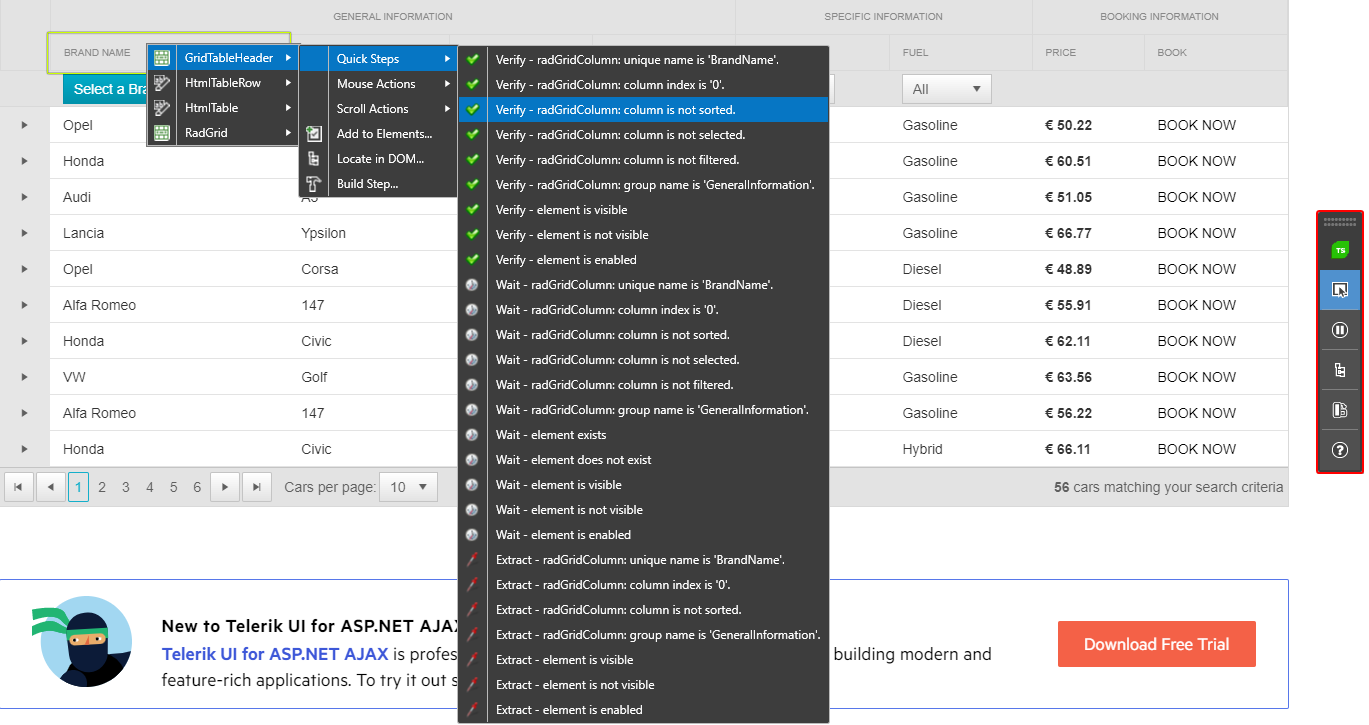Viewport: 1369px width, 725px height.
Task: Expand the Opel Corsa row
Action: (x=25, y=269)
